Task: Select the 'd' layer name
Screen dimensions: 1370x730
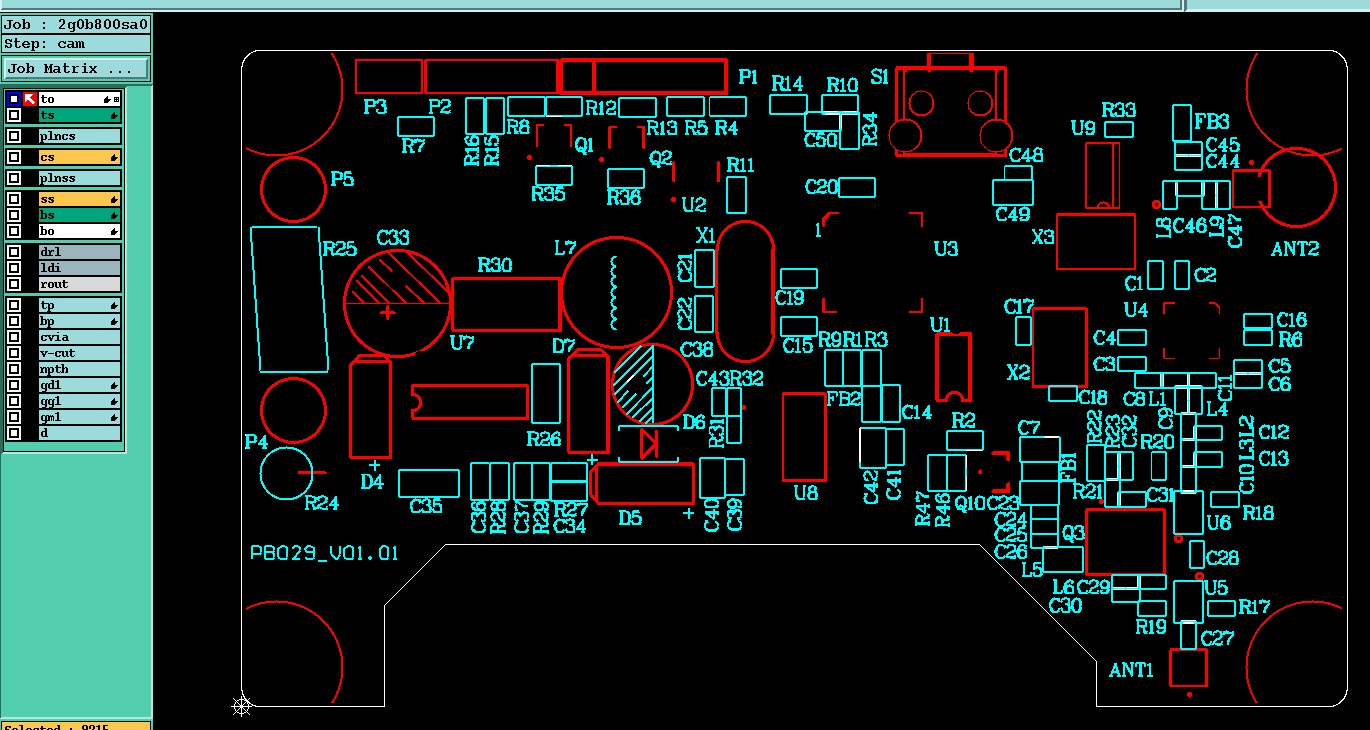Action: (x=79, y=433)
